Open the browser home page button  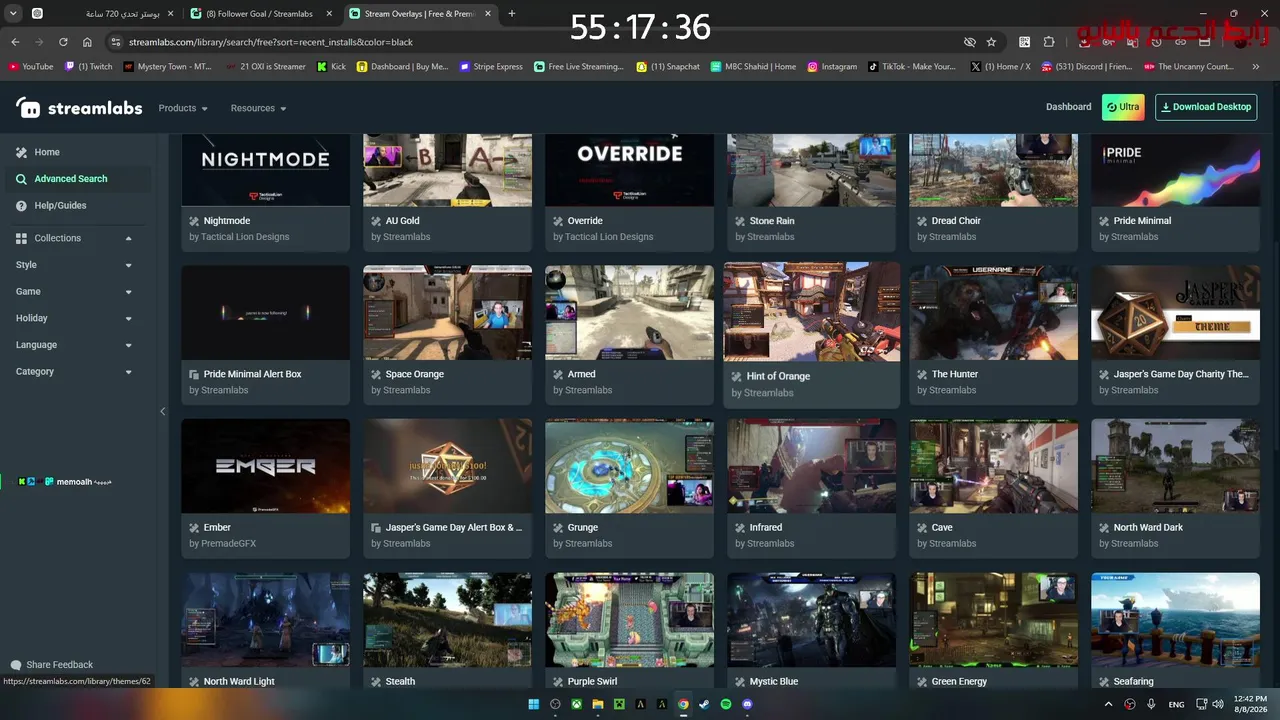87,42
